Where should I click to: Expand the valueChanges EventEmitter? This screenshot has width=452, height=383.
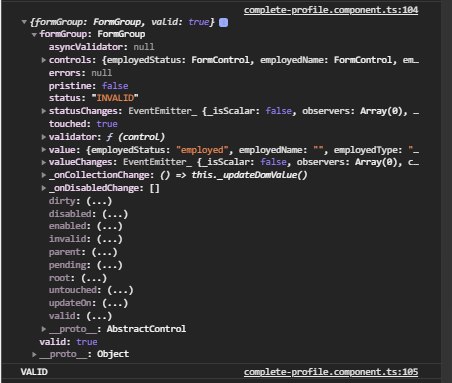pyautogui.click(x=44, y=162)
